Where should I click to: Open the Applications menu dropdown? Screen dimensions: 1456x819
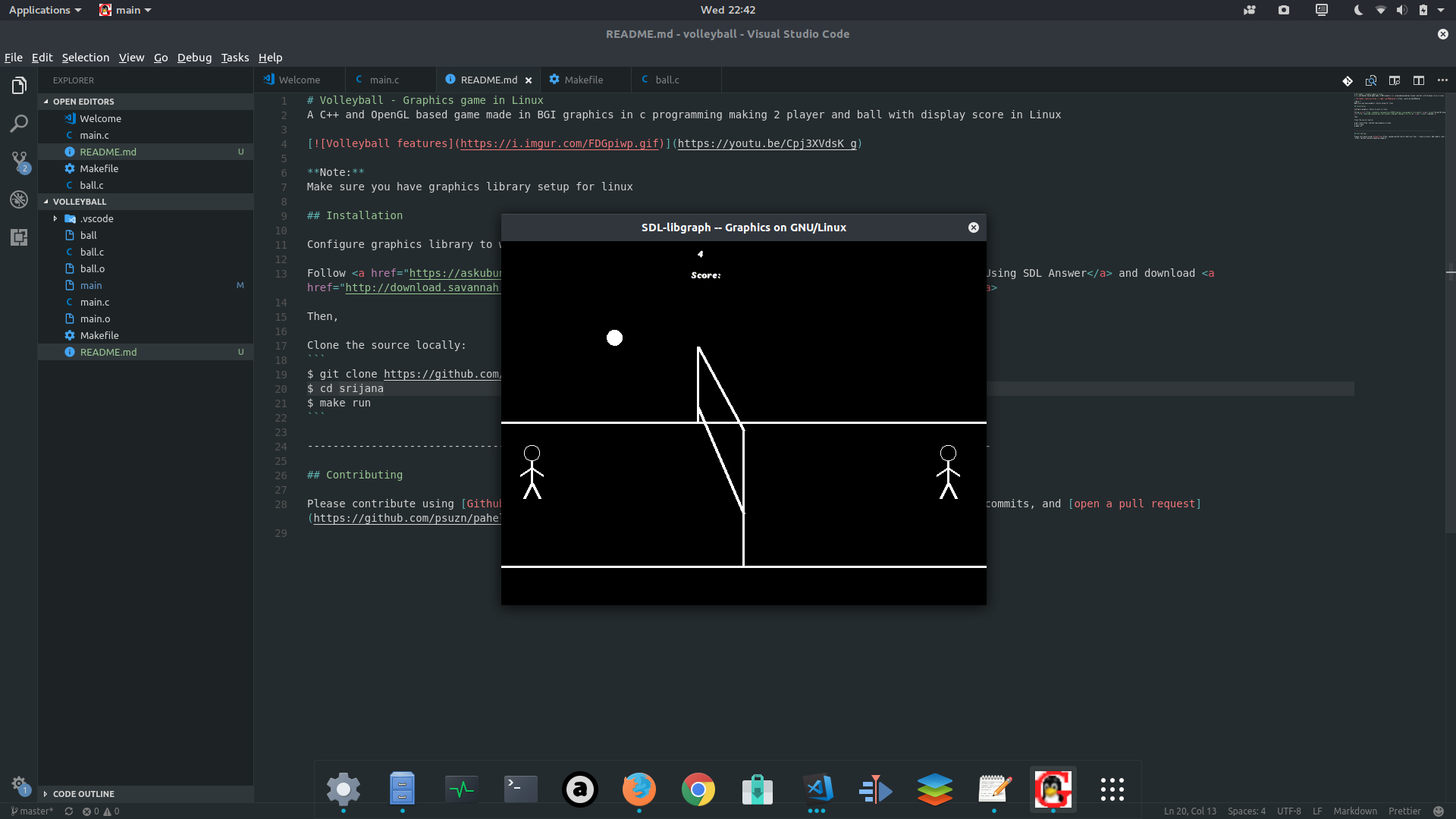coord(45,10)
